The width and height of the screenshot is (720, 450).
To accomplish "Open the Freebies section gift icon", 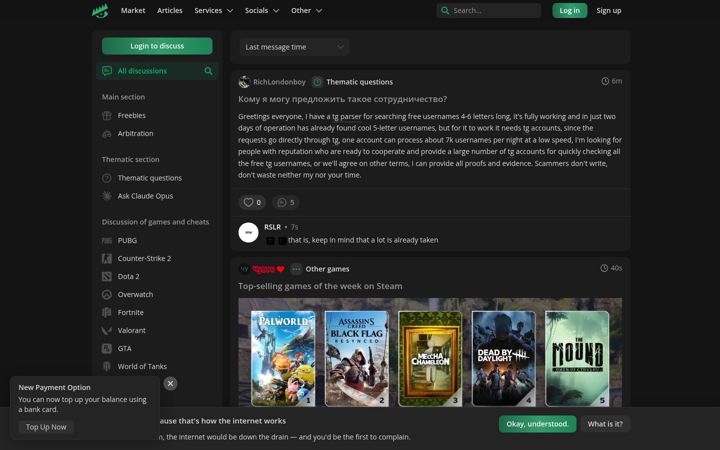I will coord(107,116).
